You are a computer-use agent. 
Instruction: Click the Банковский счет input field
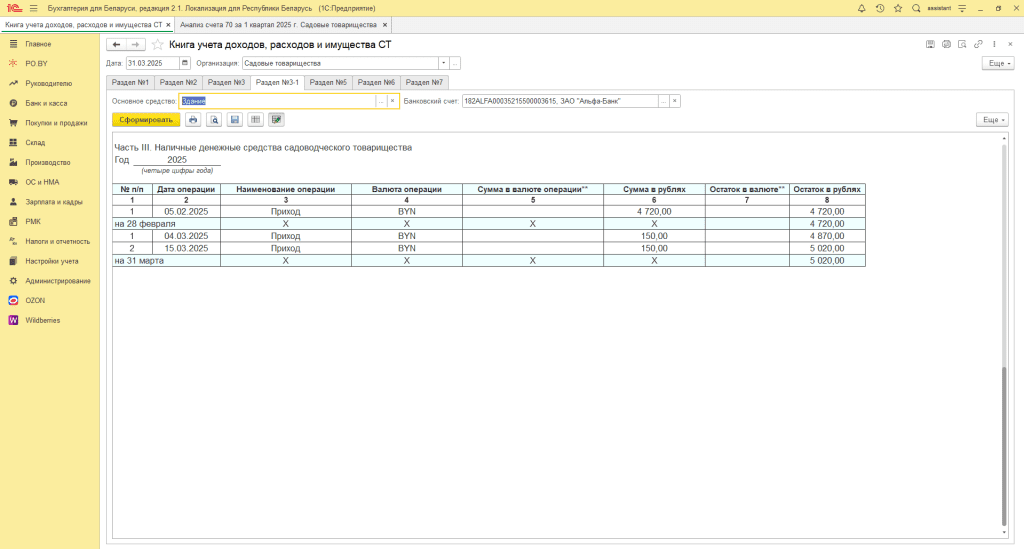pos(560,101)
